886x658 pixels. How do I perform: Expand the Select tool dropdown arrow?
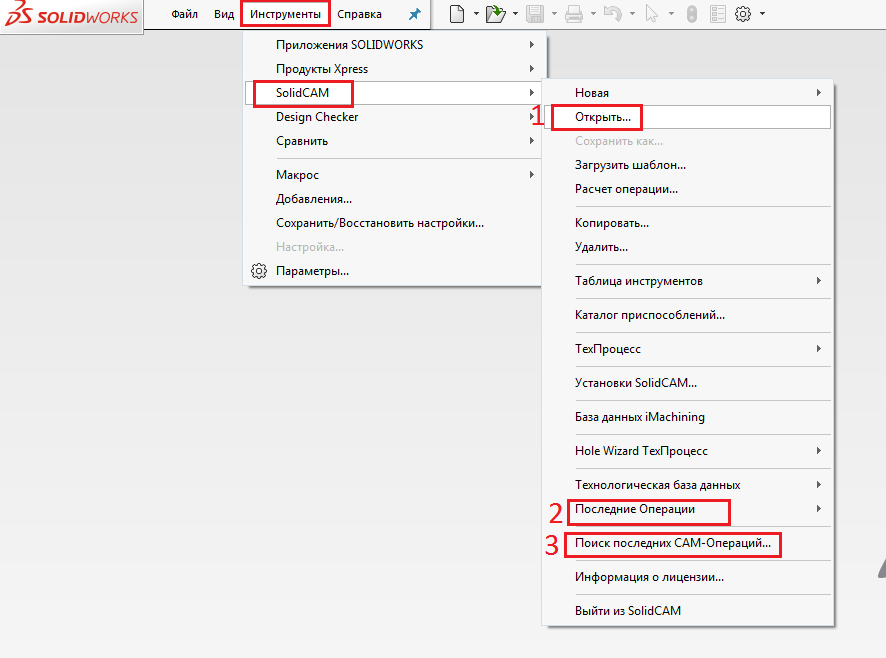point(671,14)
